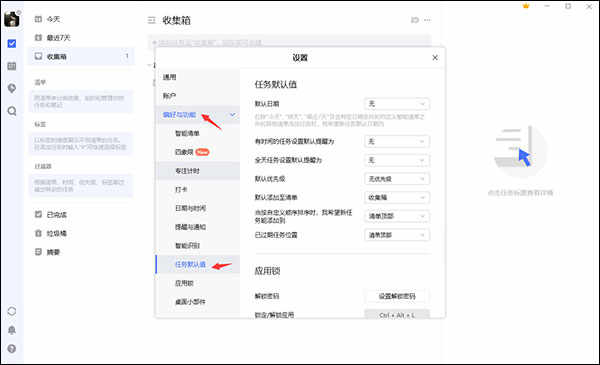
Task: Open the 已过期任务位置 dropdown
Action: click(x=397, y=235)
